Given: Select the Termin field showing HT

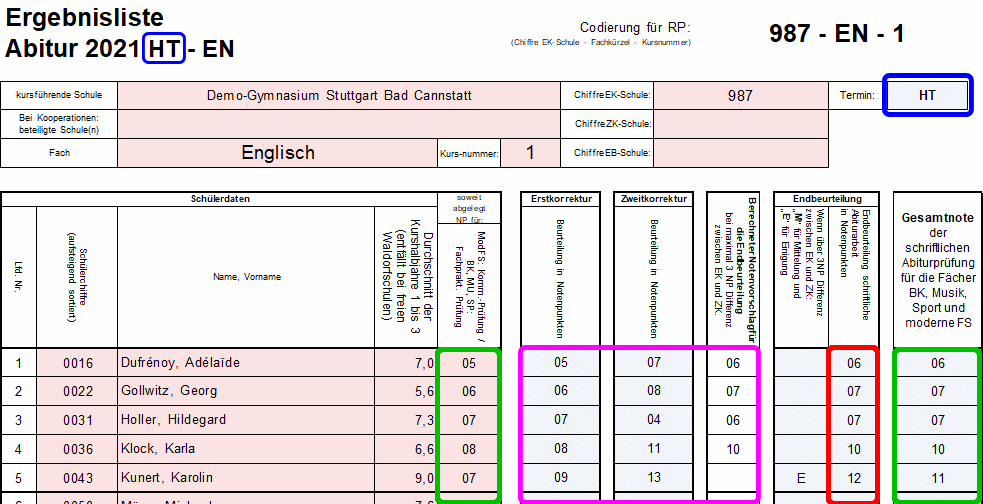Looking at the screenshot, I should coord(927,95).
